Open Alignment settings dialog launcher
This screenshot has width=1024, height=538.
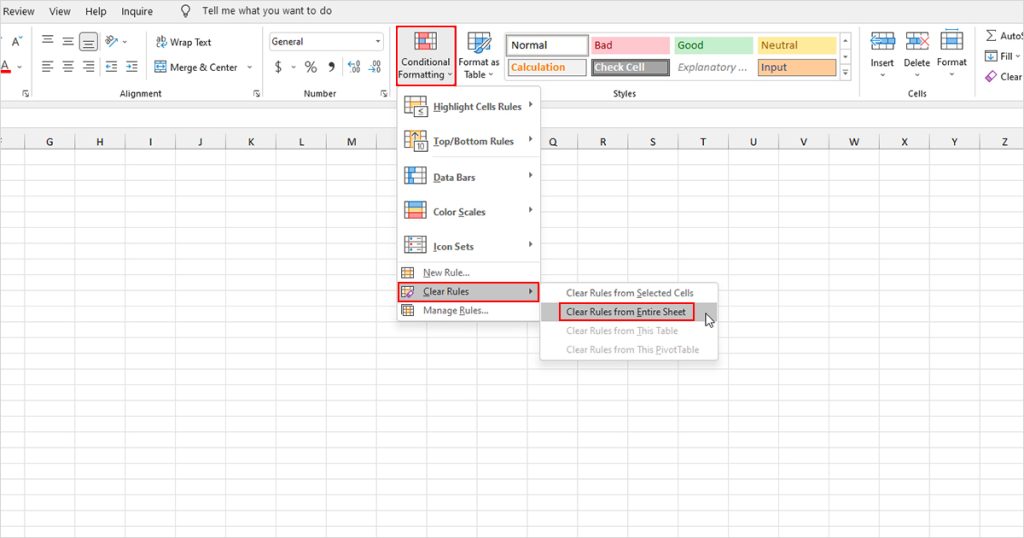(257, 93)
